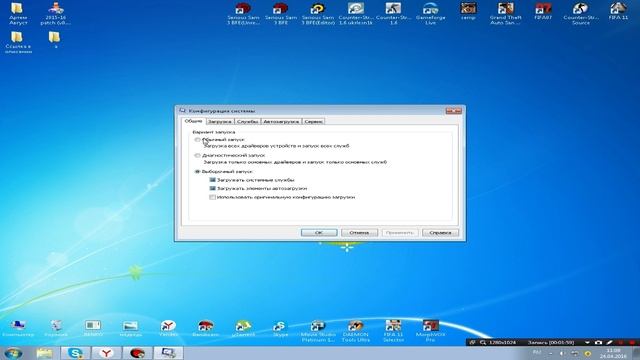Enable Использовать оригинальную конфигурацию загрузки checkbox

click(x=212, y=197)
